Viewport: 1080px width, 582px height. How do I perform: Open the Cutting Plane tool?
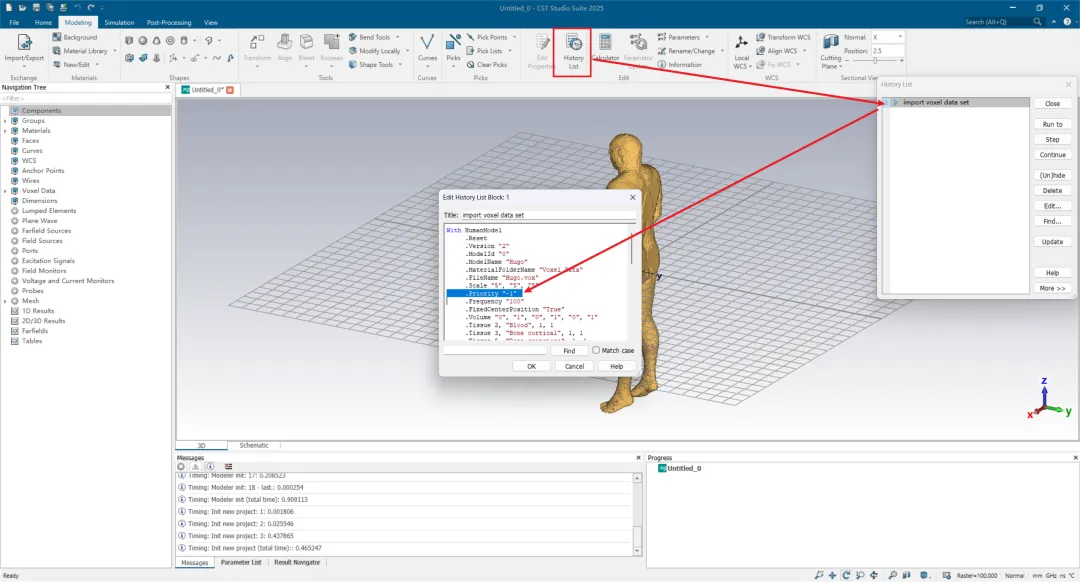coord(831,52)
